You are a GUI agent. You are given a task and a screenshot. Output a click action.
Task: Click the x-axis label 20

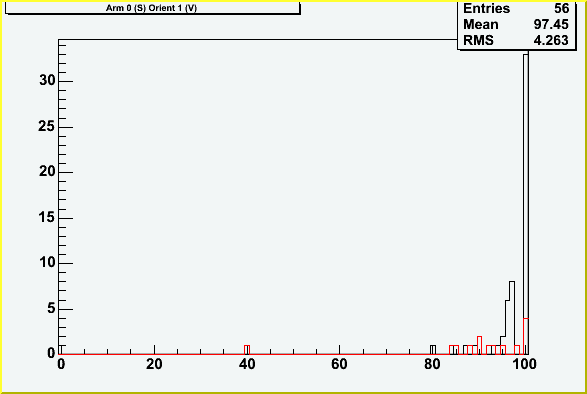(x=154, y=364)
